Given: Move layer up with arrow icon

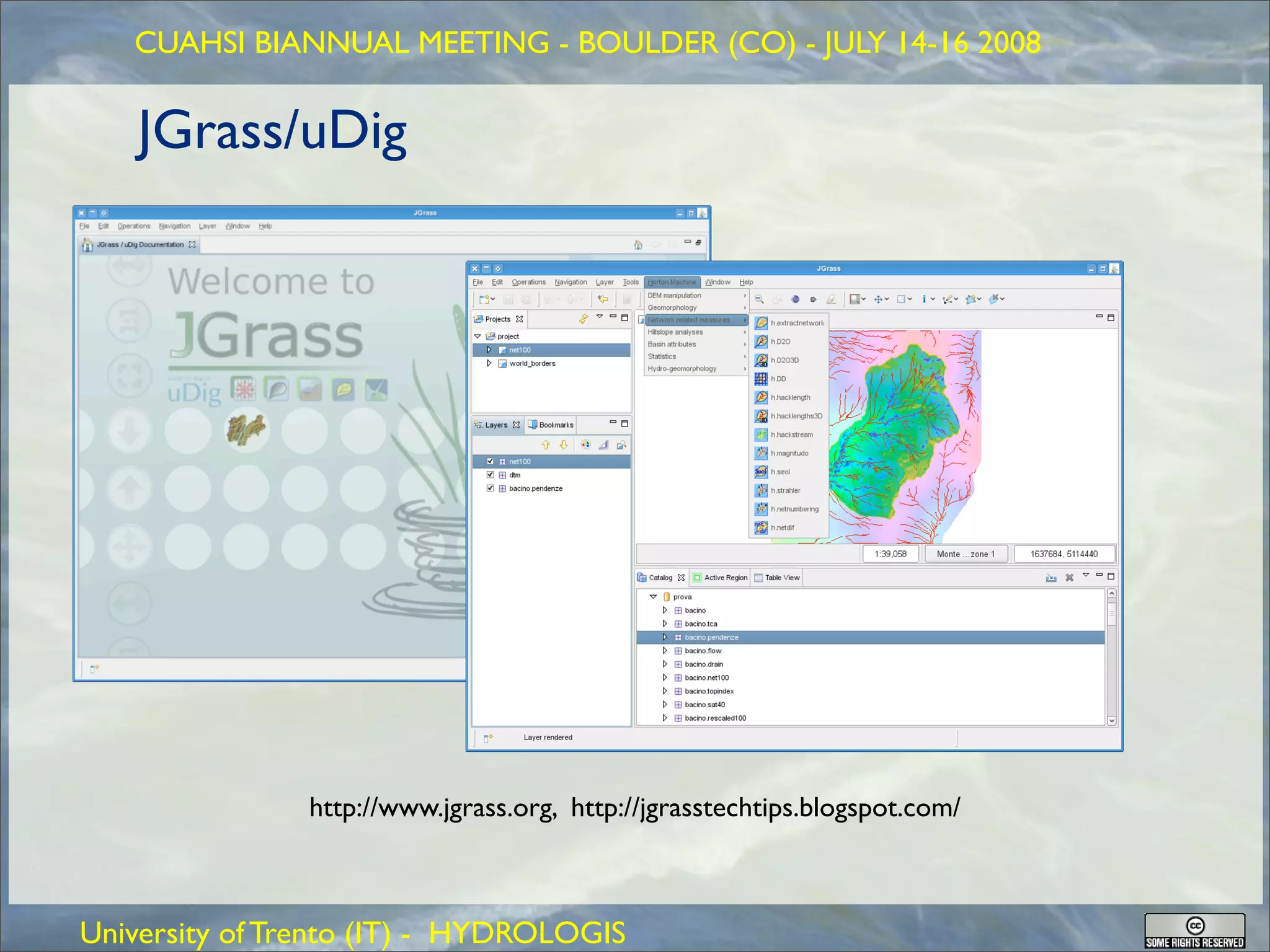Looking at the screenshot, I should point(546,445).
